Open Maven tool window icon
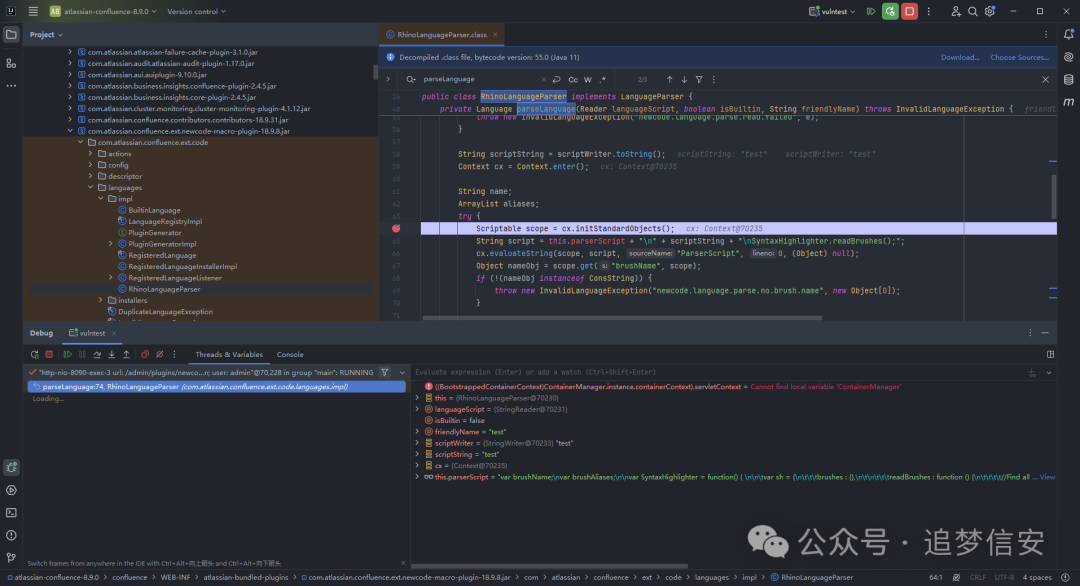The height and width of the screenshot is (586, 1080). [x=1068, y=102]
